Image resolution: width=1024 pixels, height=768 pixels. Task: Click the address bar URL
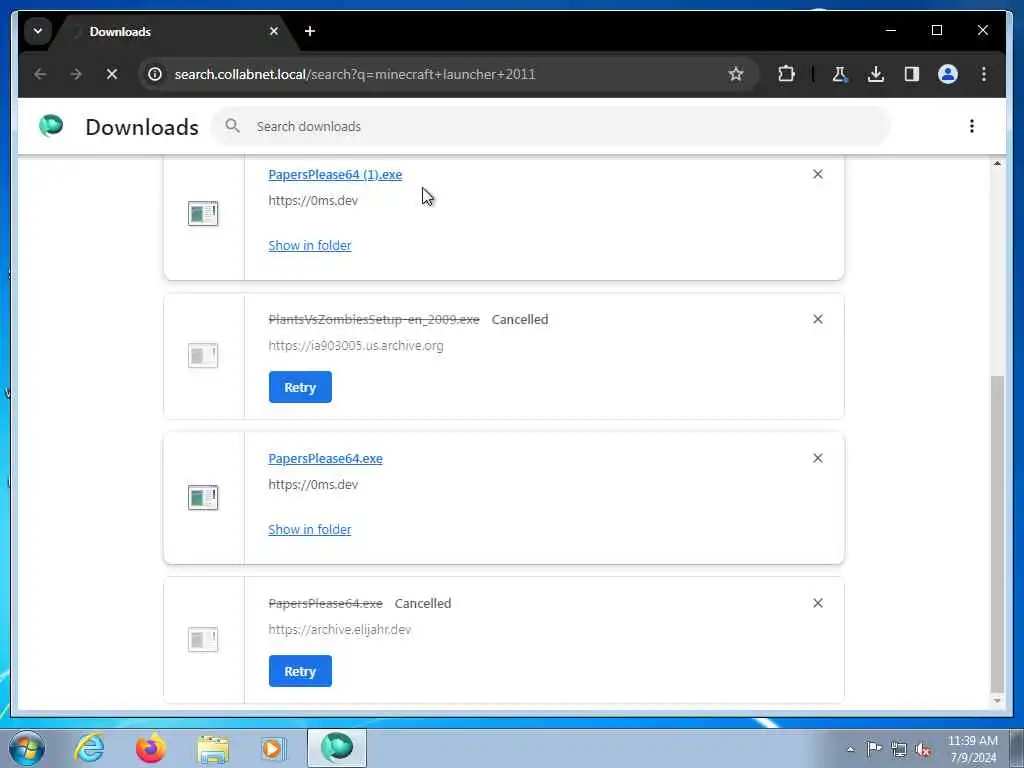(355, 74)
